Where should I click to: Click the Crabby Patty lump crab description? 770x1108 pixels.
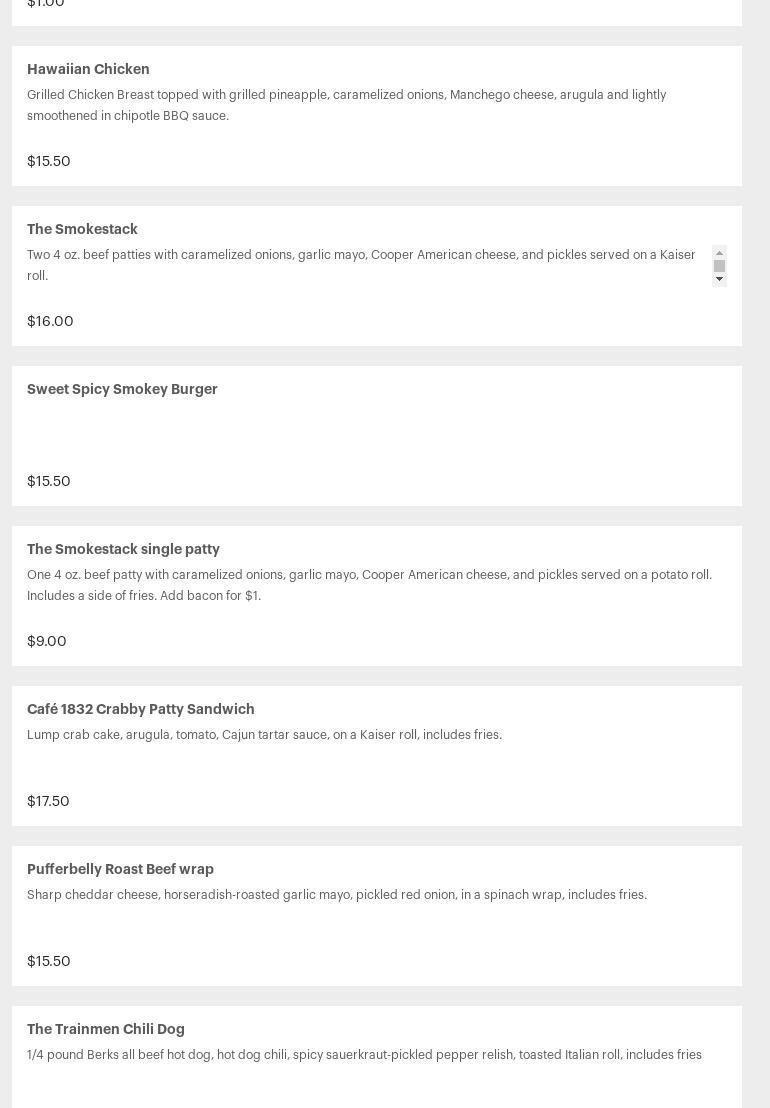[264, 735]
